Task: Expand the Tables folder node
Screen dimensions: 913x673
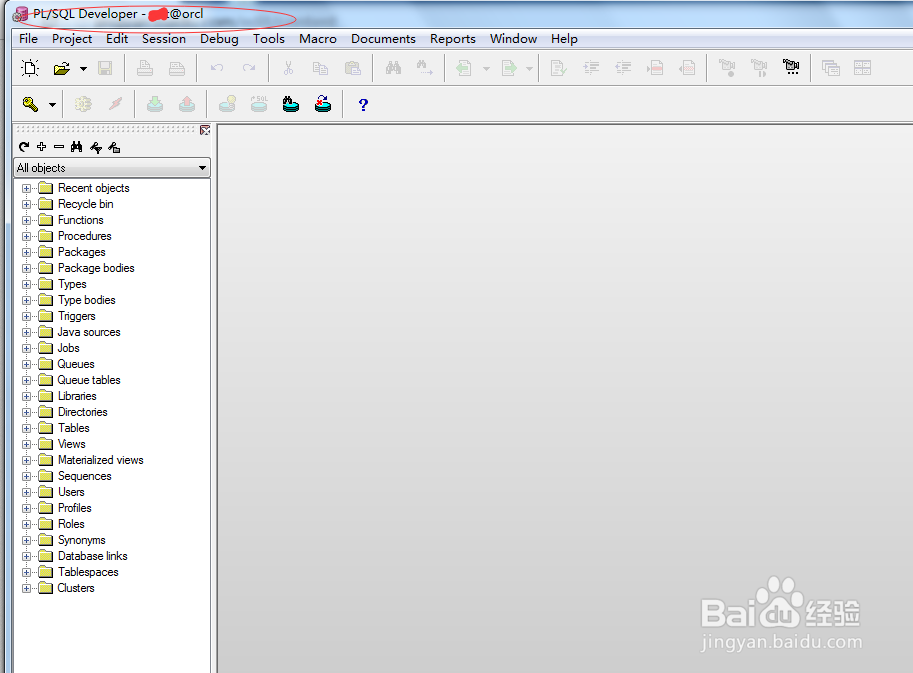Action: click(x=26, y=428)
